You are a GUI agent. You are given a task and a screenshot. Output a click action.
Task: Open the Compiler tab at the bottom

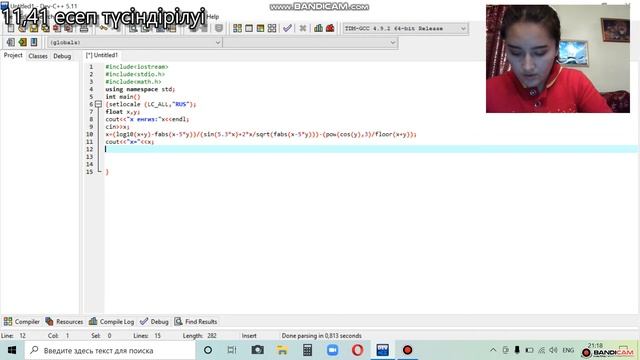click(22, 322)
